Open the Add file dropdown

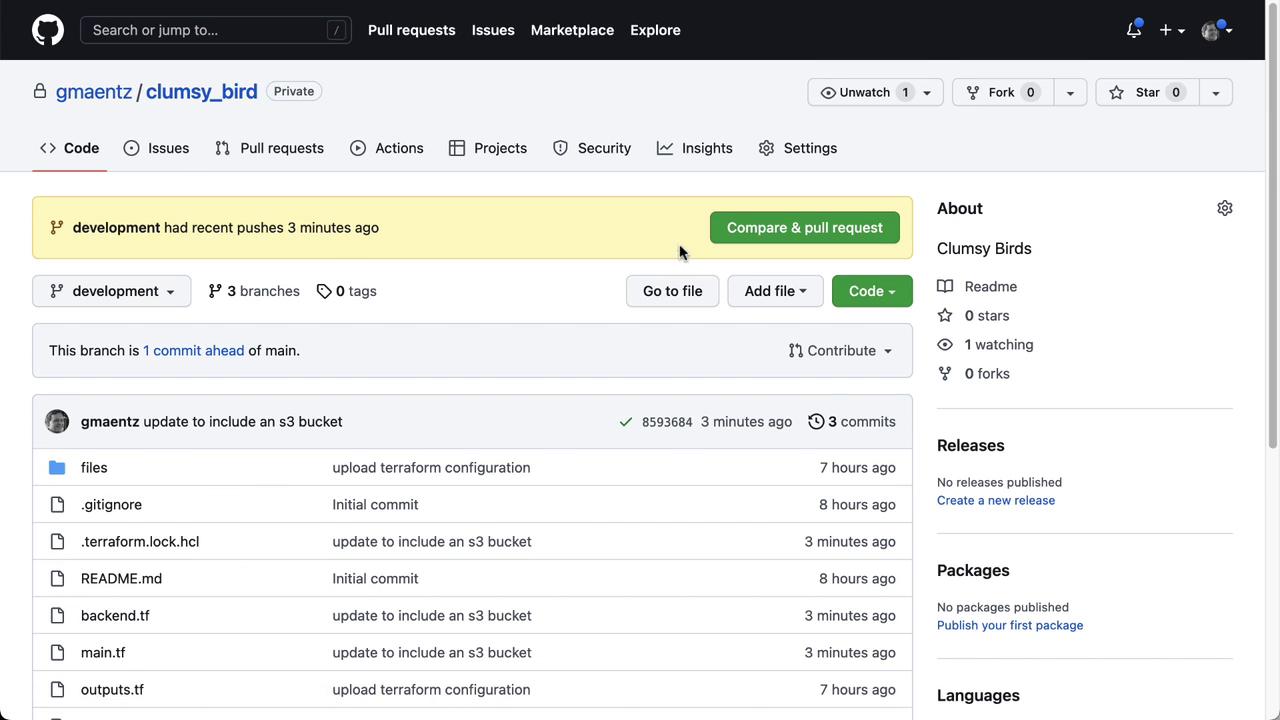(x=774, y=291)
